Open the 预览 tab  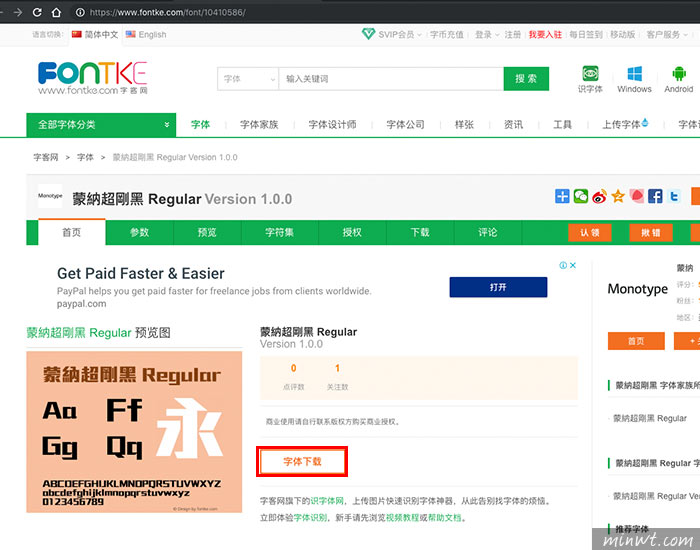point(207,232)
